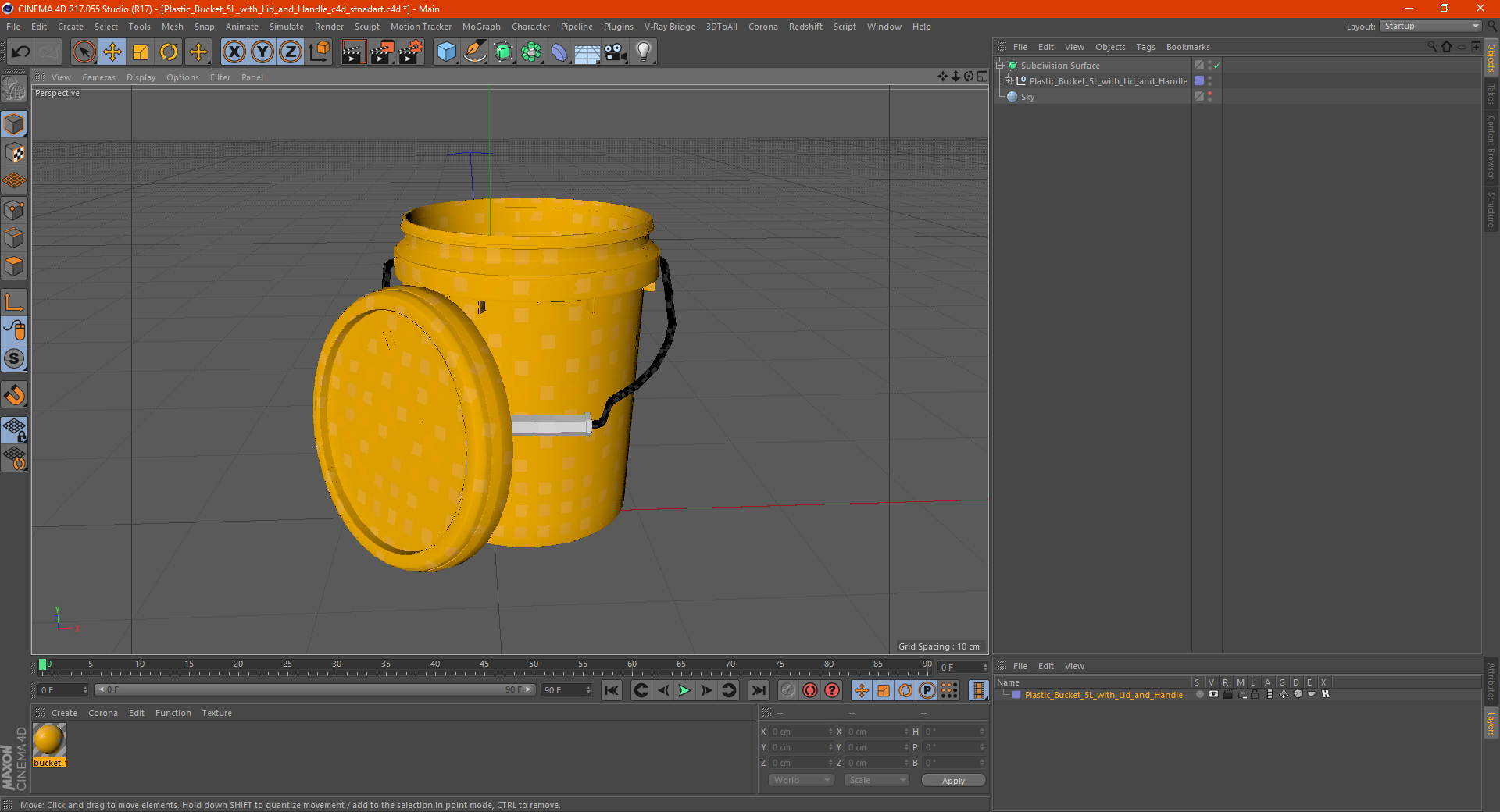1500x812 pixels.
Task: Play animation forwards
Action: coord(685,690)
